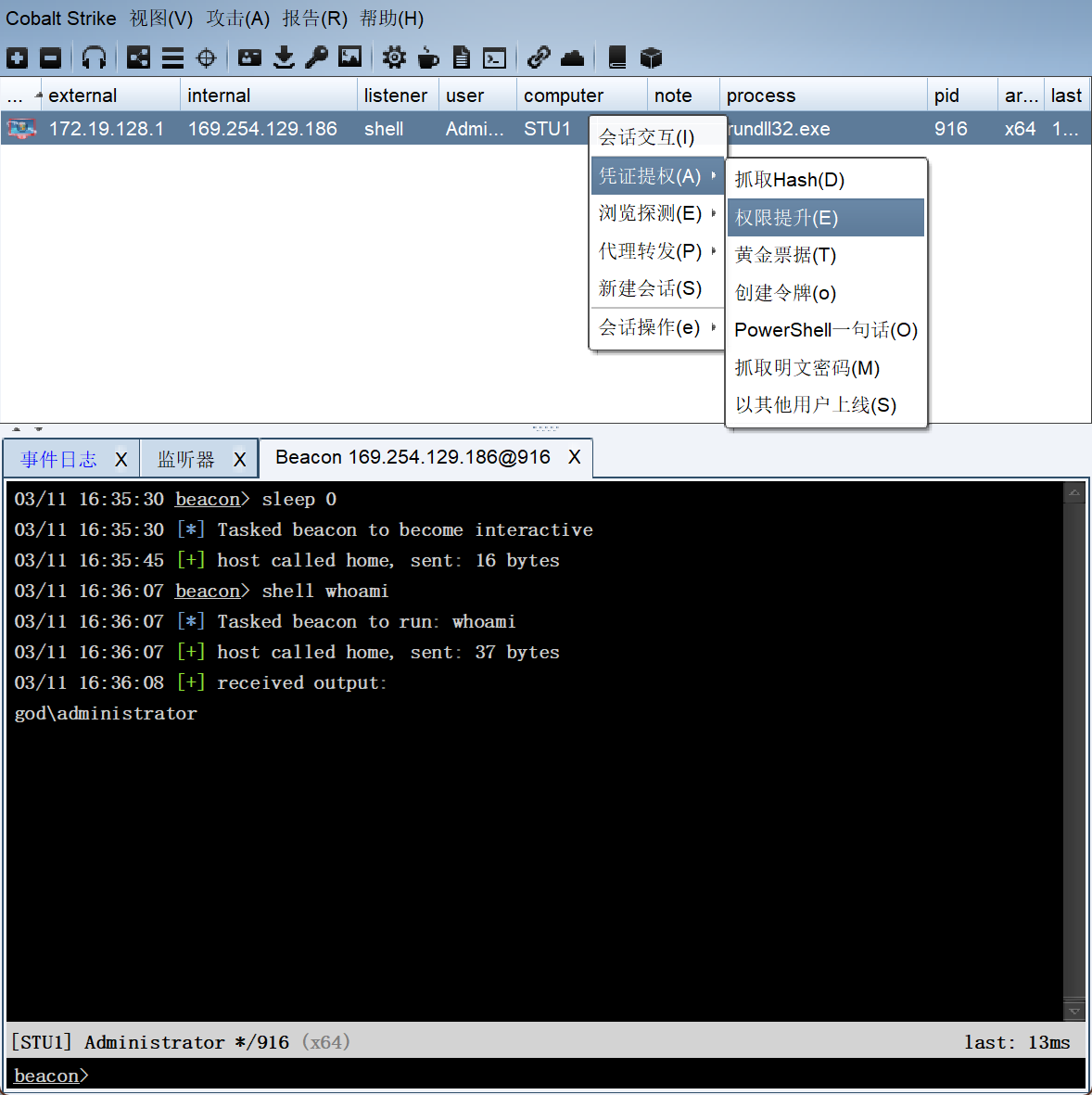The image size is (1092, 1095).
Task: Sort by process column header
Action: point(824,95)
